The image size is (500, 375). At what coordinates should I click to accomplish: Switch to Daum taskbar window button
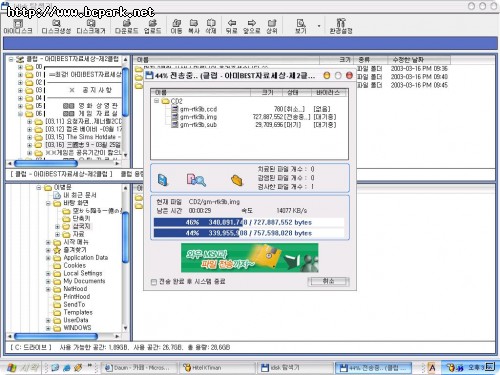(x=139, y=368)
